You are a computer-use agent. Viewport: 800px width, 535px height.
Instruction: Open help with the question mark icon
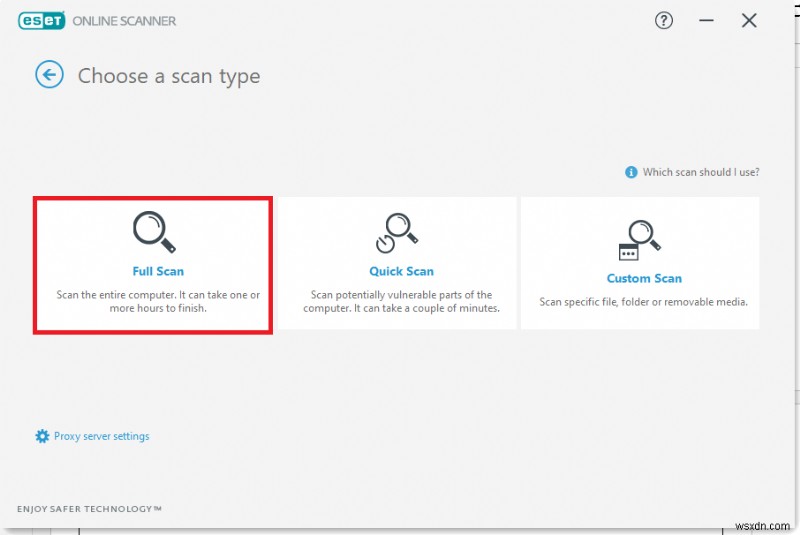click(x=663, y=20)
